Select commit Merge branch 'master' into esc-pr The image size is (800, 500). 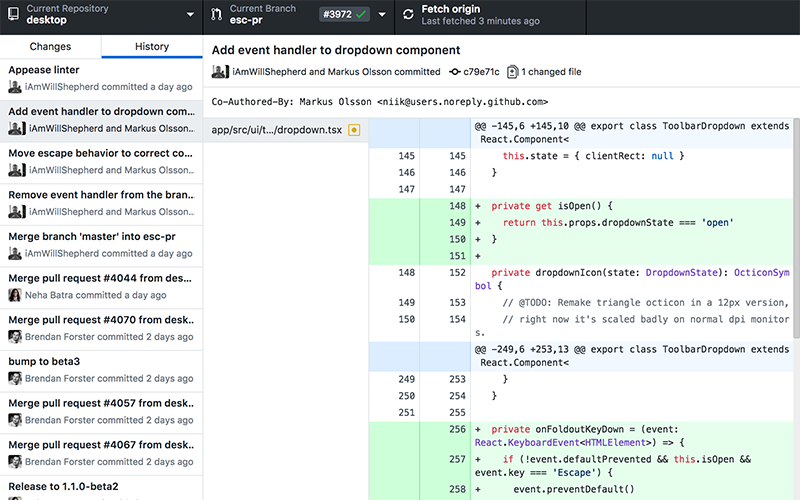tap(101, 245)
